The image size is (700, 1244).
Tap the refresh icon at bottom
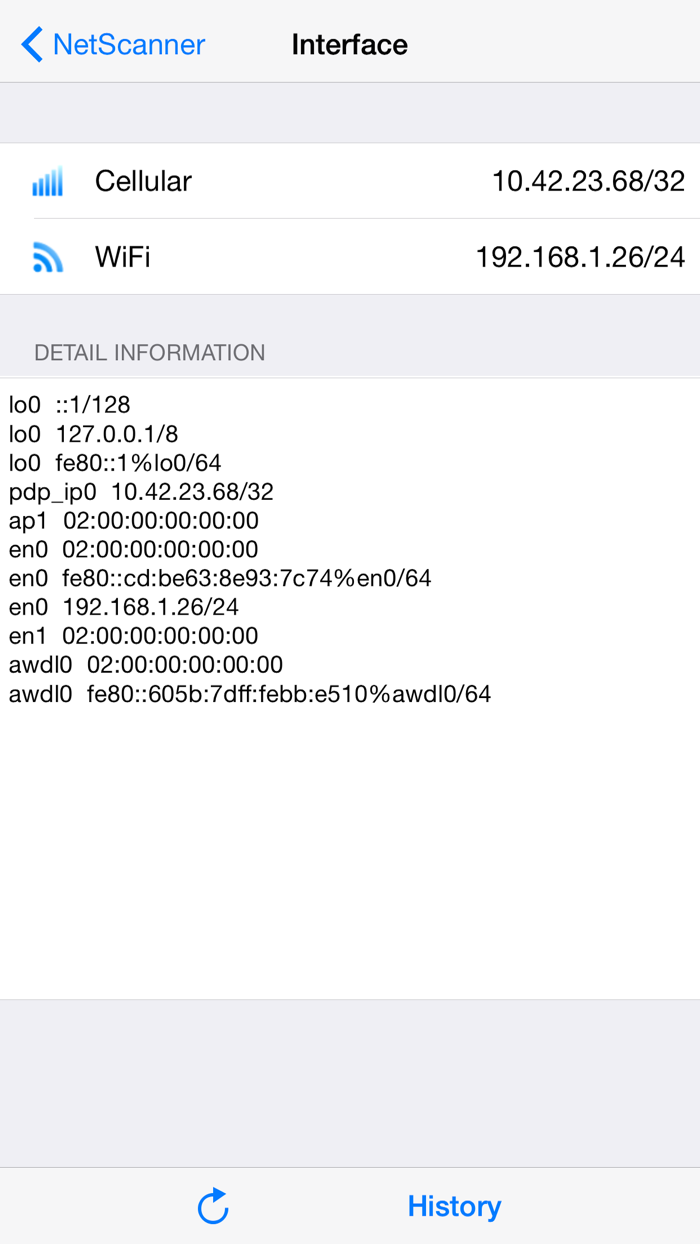213,1206
